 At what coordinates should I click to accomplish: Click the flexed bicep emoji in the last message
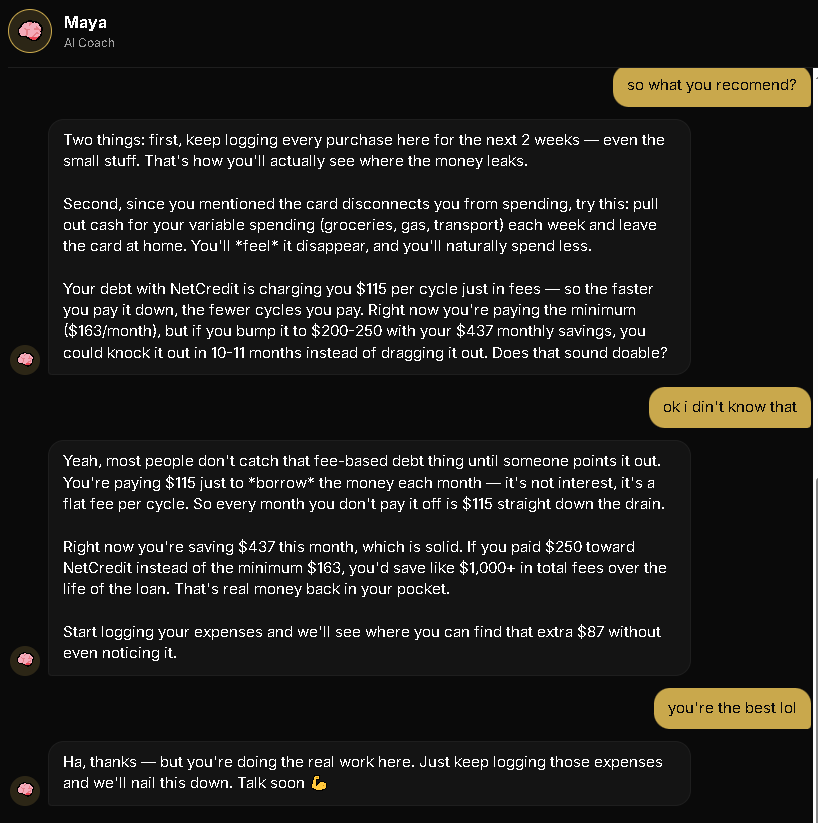click(319, 783)
